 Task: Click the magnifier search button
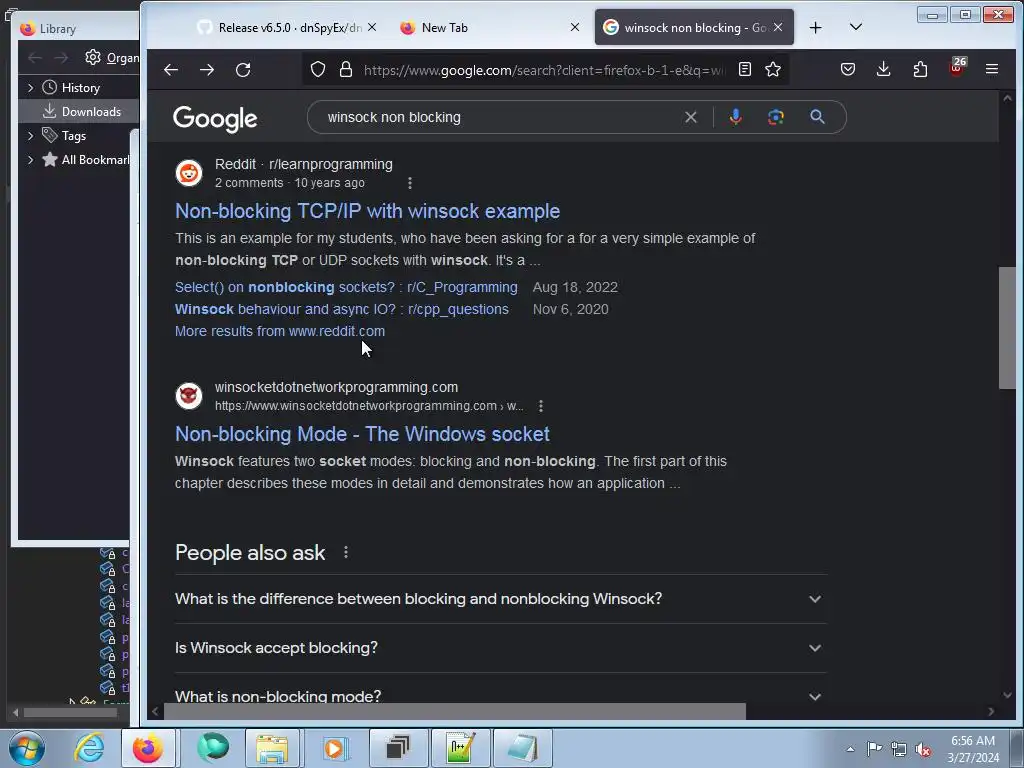pos(817,118)
